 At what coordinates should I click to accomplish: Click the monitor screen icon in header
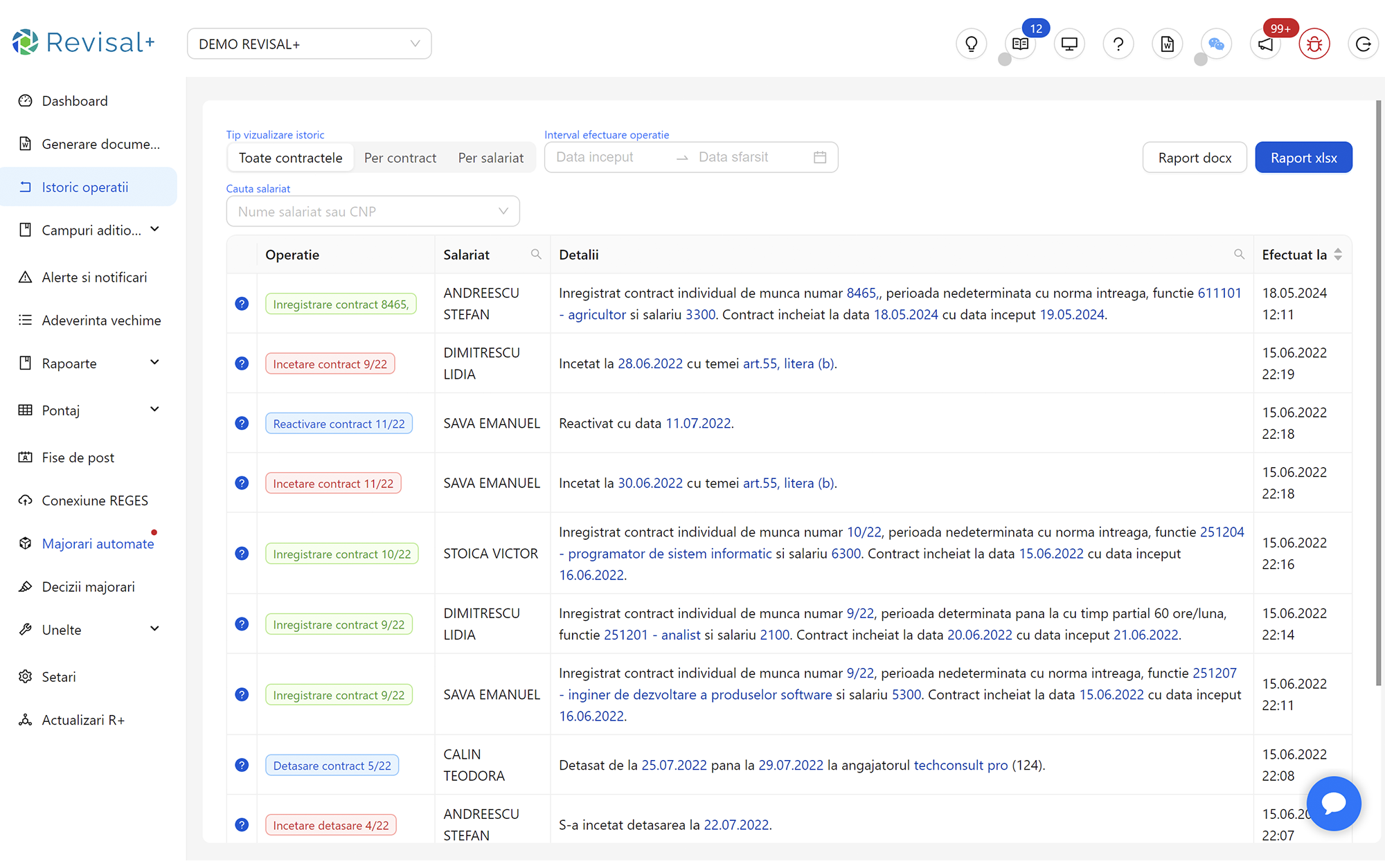click(1069, 44)
